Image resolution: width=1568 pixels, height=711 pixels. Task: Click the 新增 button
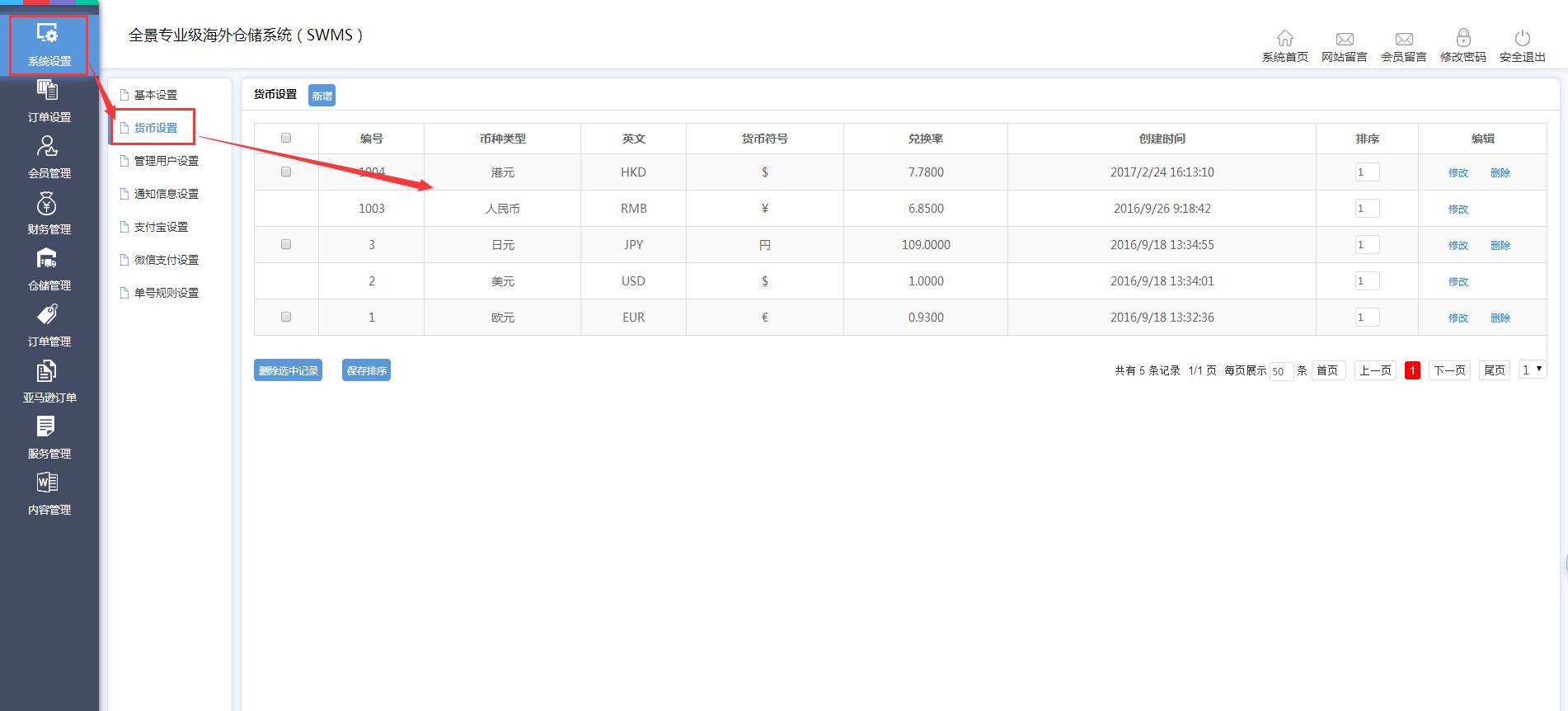click(x=322, y=96)
